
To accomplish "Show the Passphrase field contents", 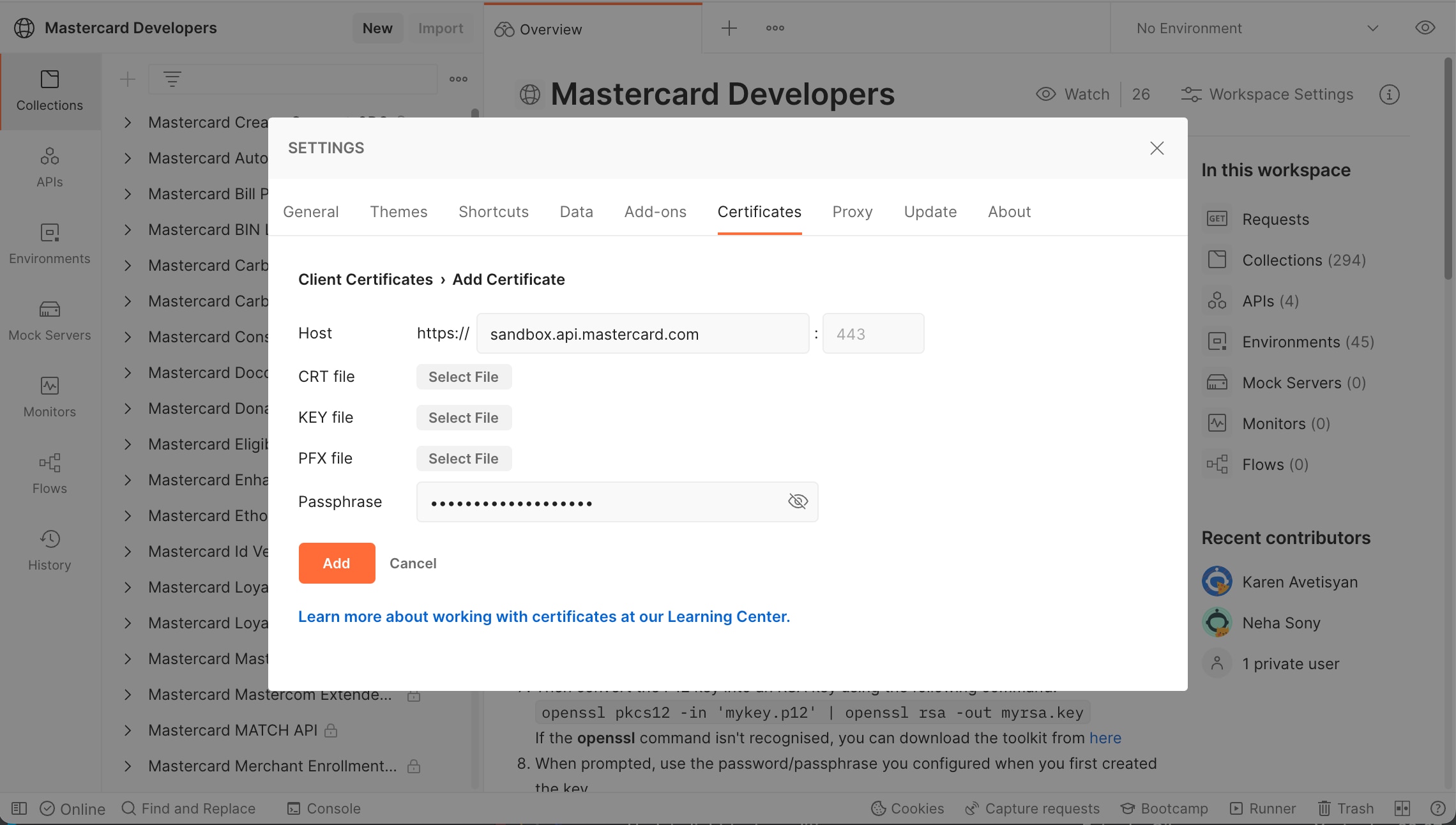I will [798, 501].
